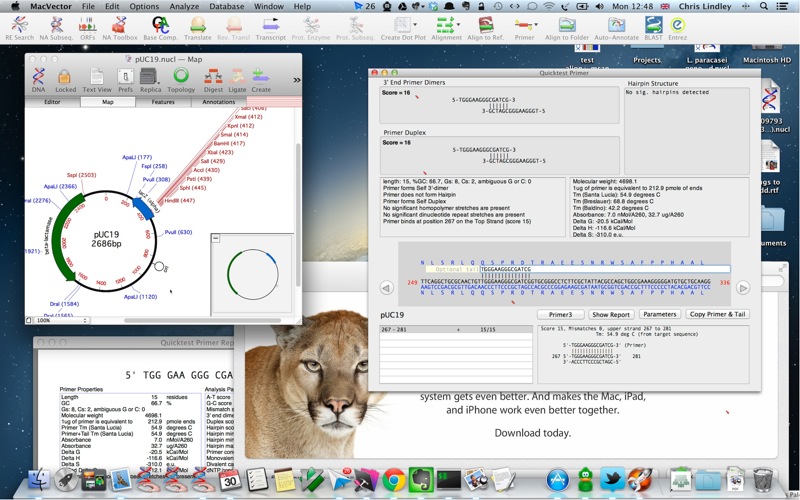Click the Ligate tool icon

[237, 80]
